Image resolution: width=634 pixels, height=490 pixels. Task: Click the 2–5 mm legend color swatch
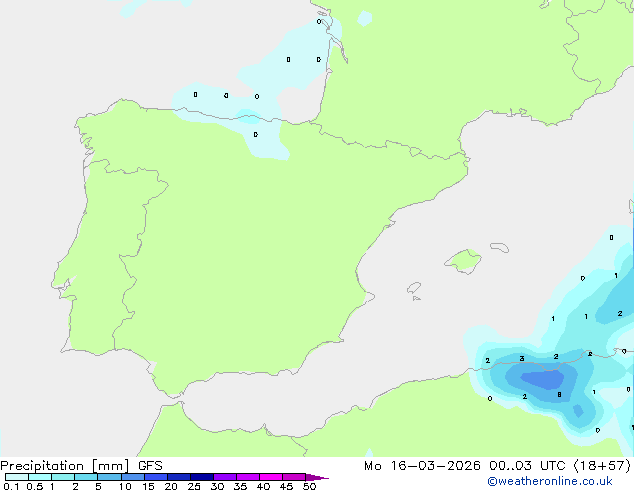(x=86, y=477)
